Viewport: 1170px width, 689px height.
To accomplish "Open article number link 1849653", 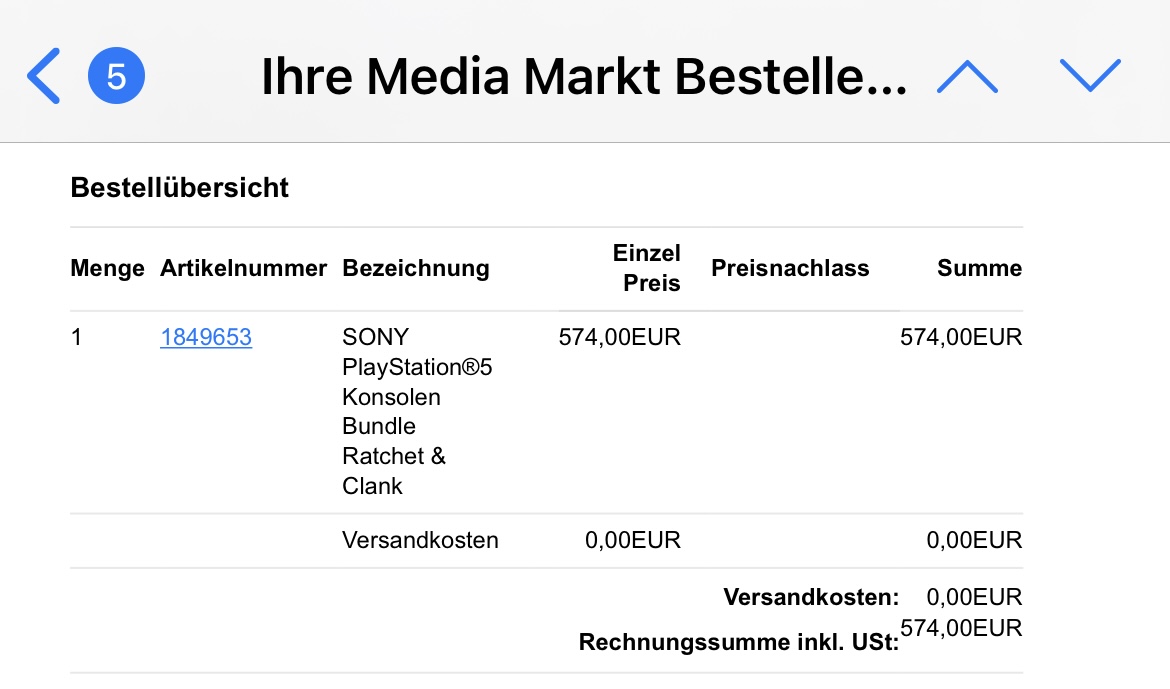I will [x=206, y=337].
